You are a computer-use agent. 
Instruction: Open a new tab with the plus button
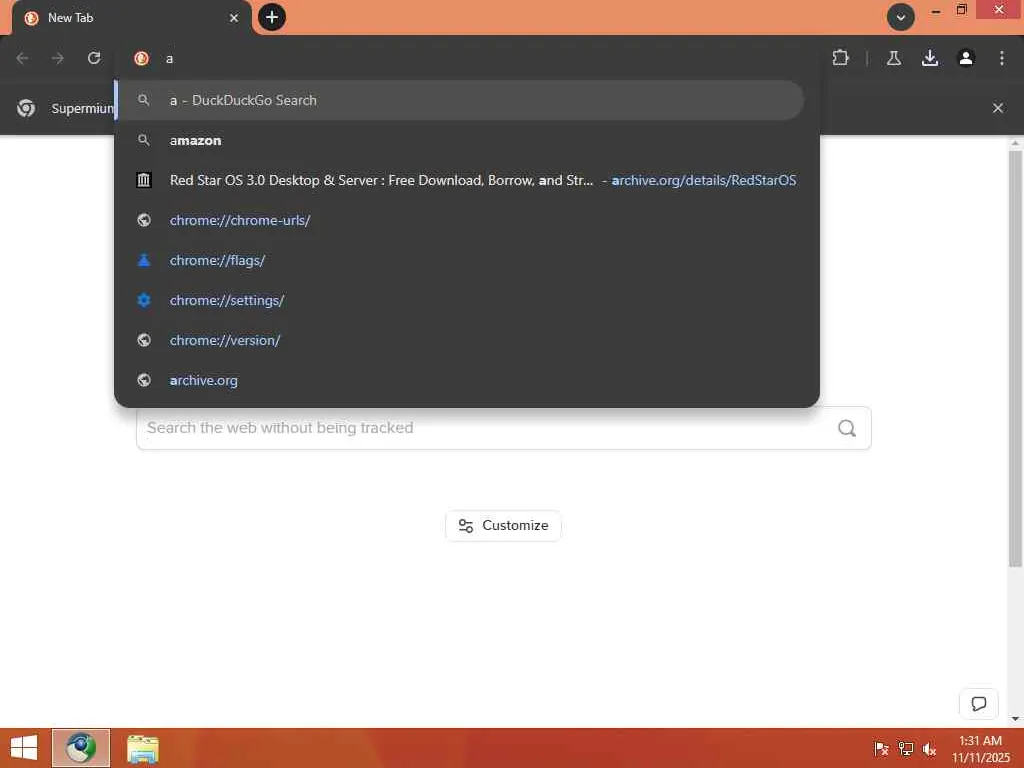[x=272, y=17]
